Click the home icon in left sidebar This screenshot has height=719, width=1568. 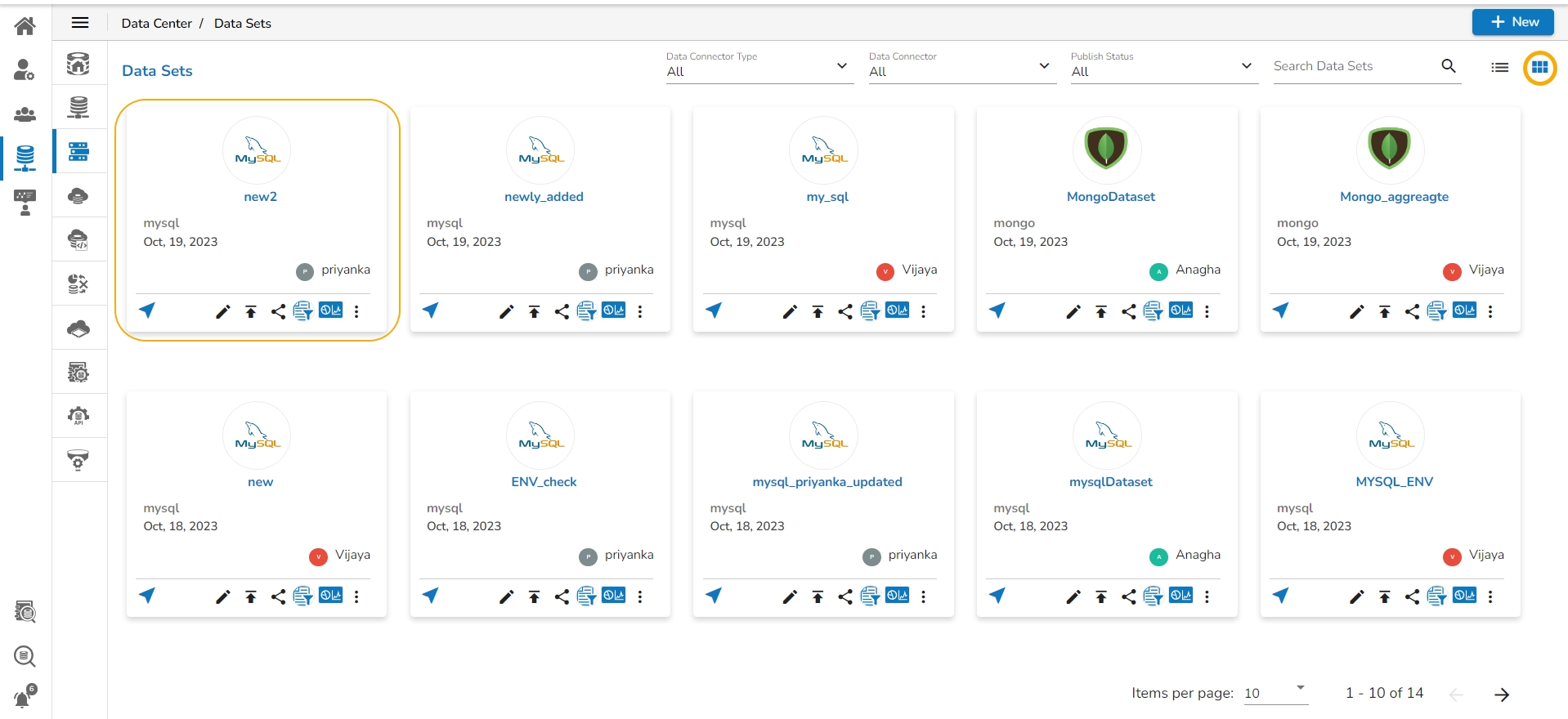pyautogui.click(x=25, y=26)
